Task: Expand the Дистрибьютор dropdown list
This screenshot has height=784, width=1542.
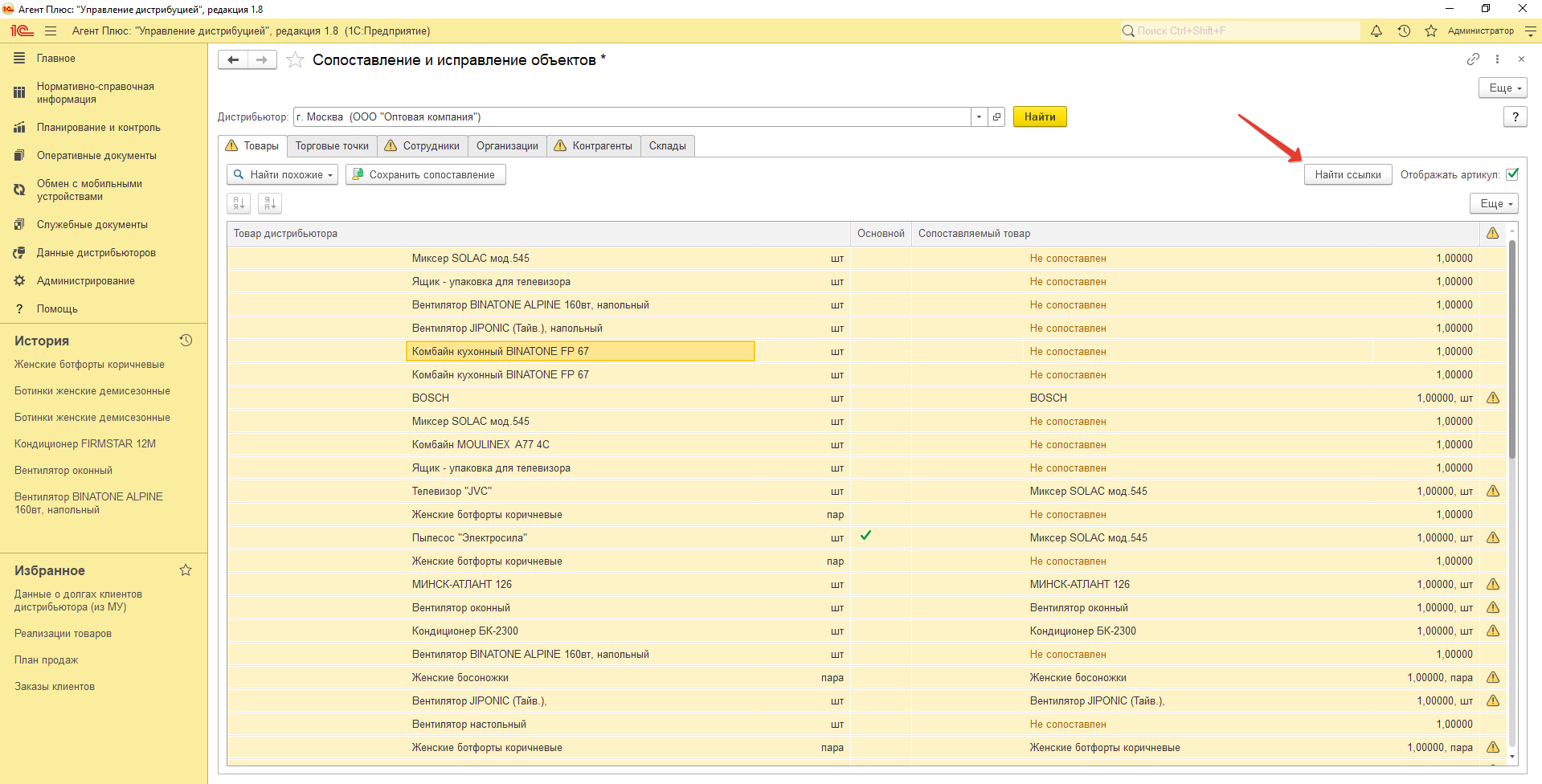Action: pos(979,116)
